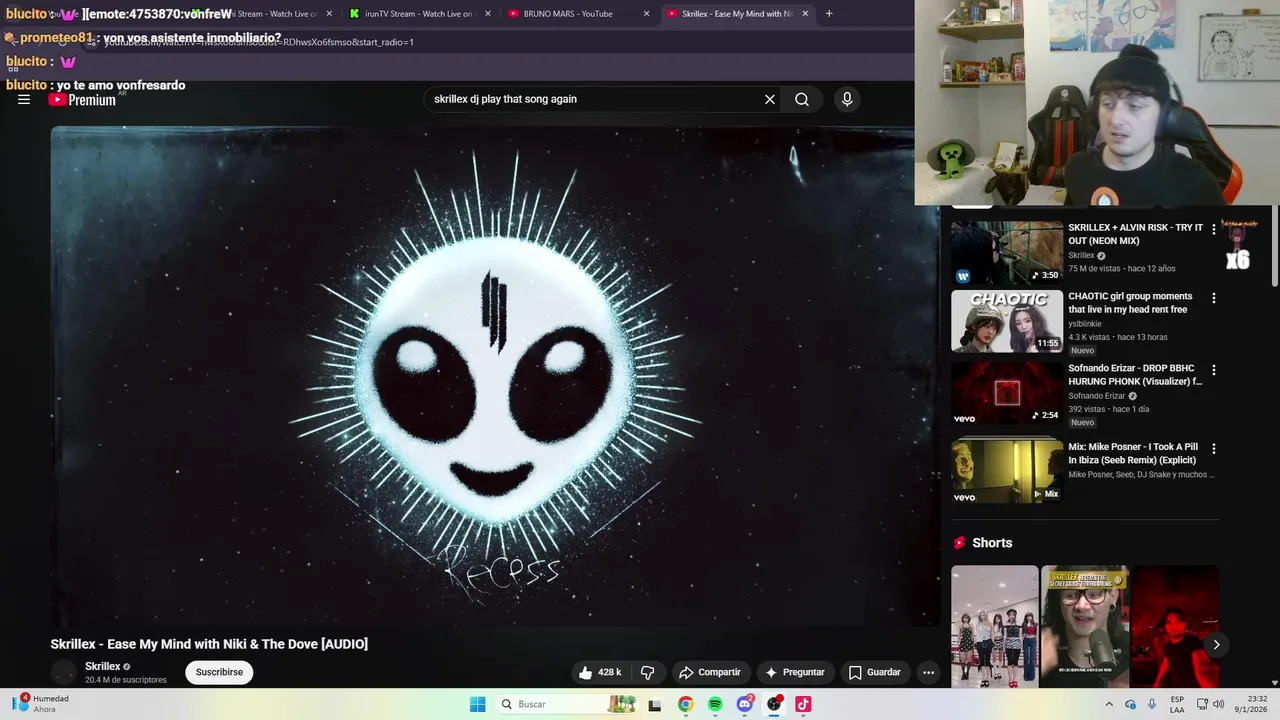Click the Shorts section heading

pyautogui.click(x=992, y=543)
